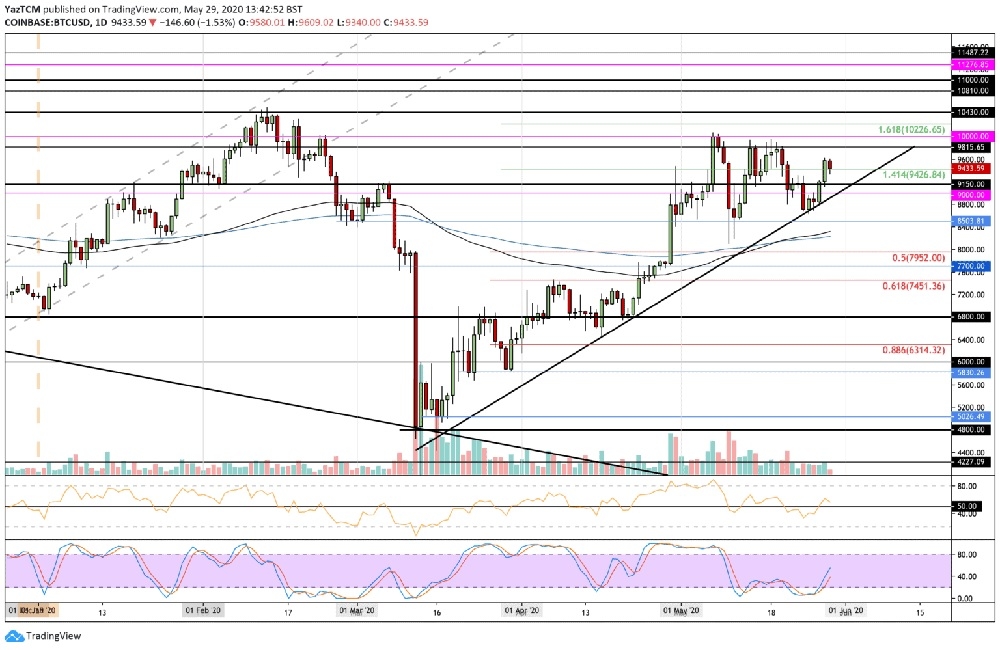Click the TradingView brand name text
The height and width of the screenshot is (650, 1000).
54,636
